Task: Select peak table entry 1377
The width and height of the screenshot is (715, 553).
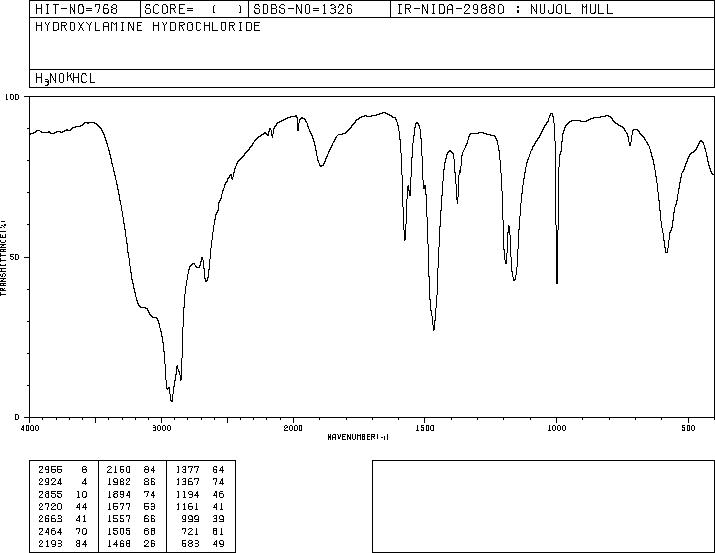Action: [187, 470]
